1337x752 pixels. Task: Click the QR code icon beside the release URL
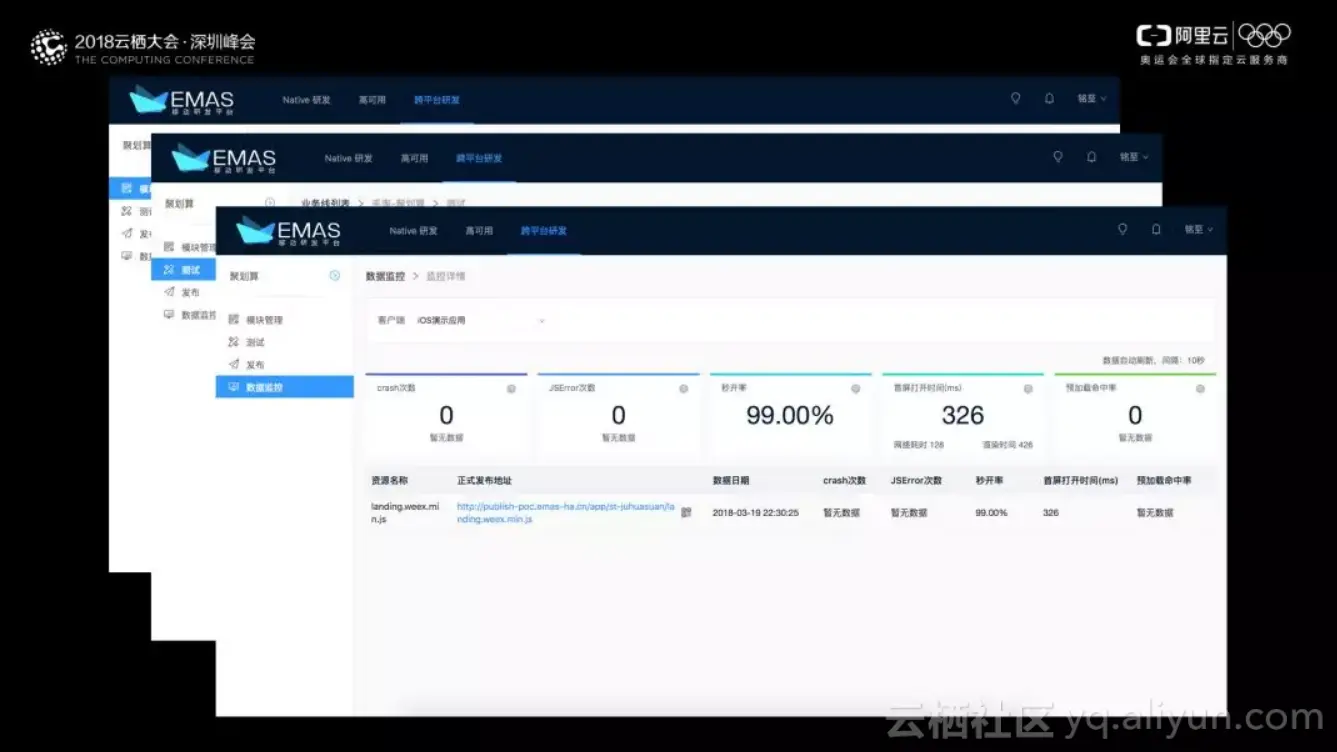click(686, 512)
